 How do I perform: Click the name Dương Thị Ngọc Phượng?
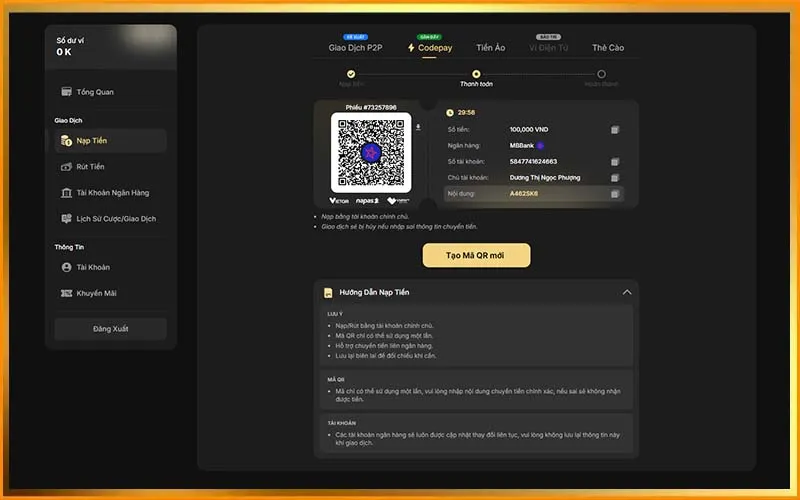(545, 178)
